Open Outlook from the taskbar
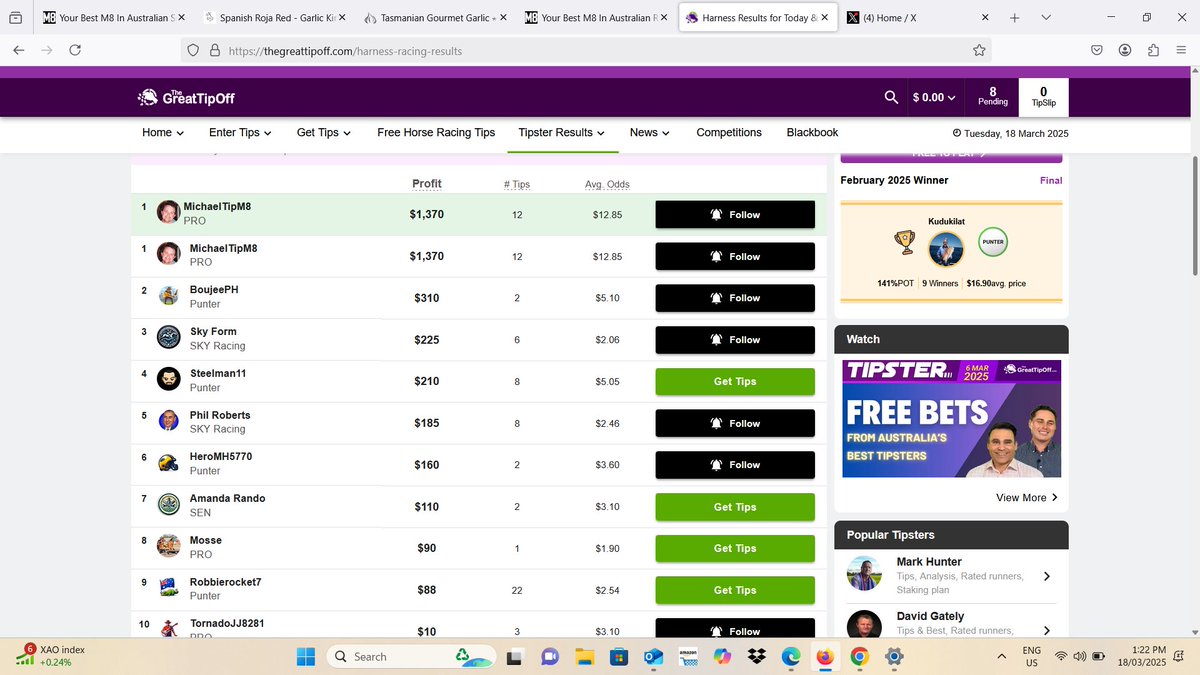1200x675 pixels. tap(653, 656)
